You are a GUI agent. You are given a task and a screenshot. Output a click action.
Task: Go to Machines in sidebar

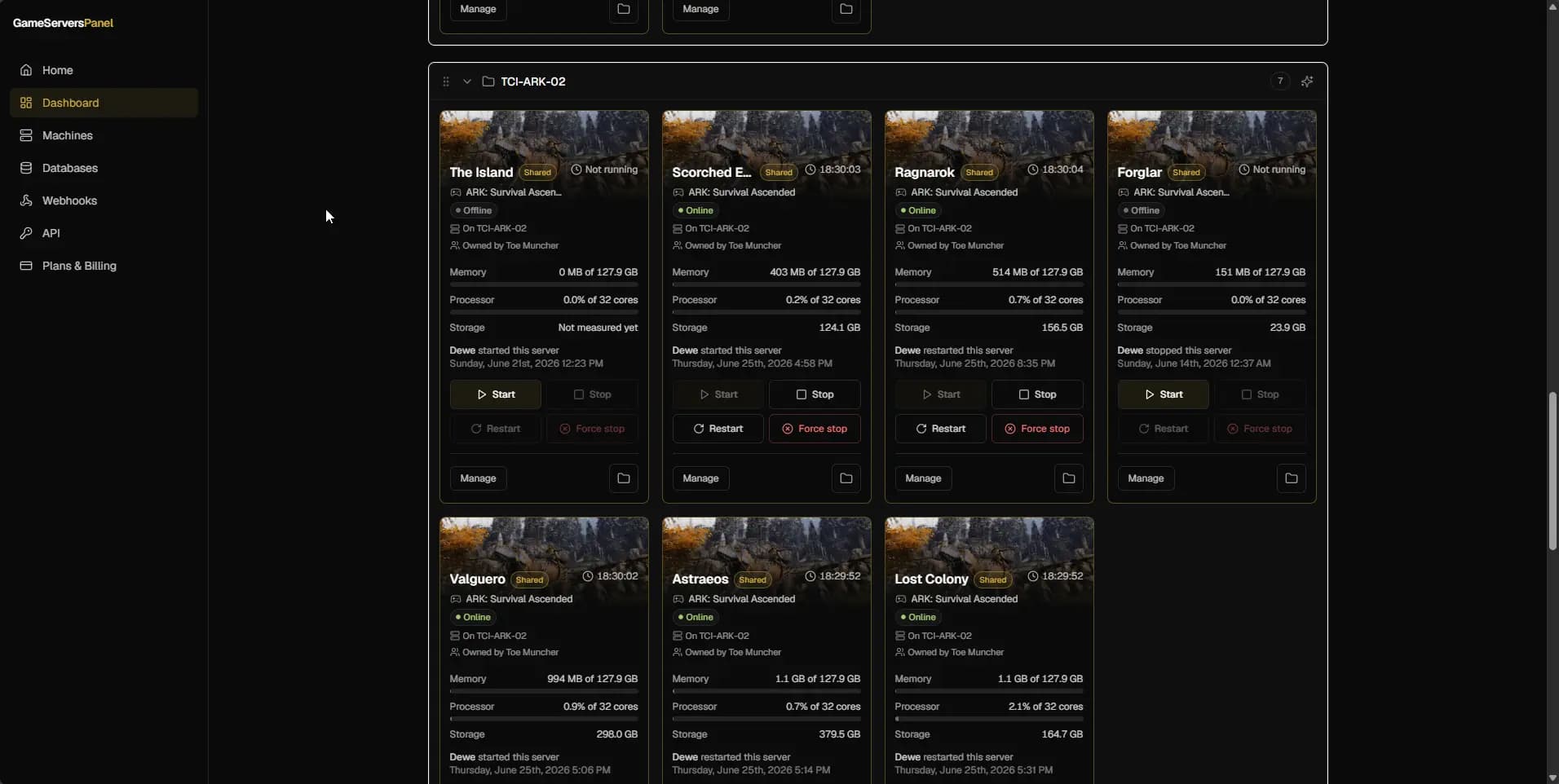[104, 135]
